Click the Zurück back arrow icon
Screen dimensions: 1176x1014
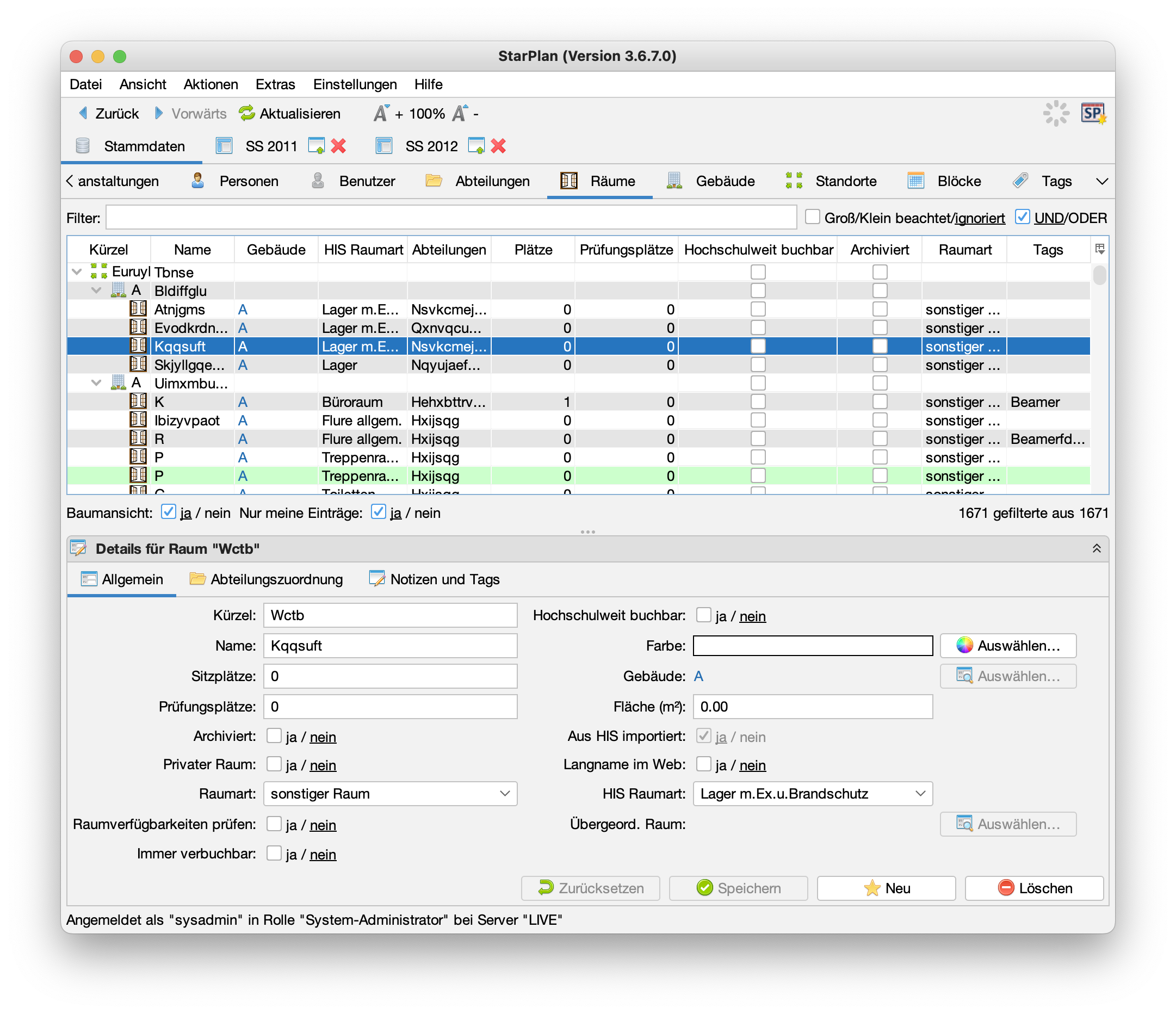pyautogui.click(x=83, y=114)
